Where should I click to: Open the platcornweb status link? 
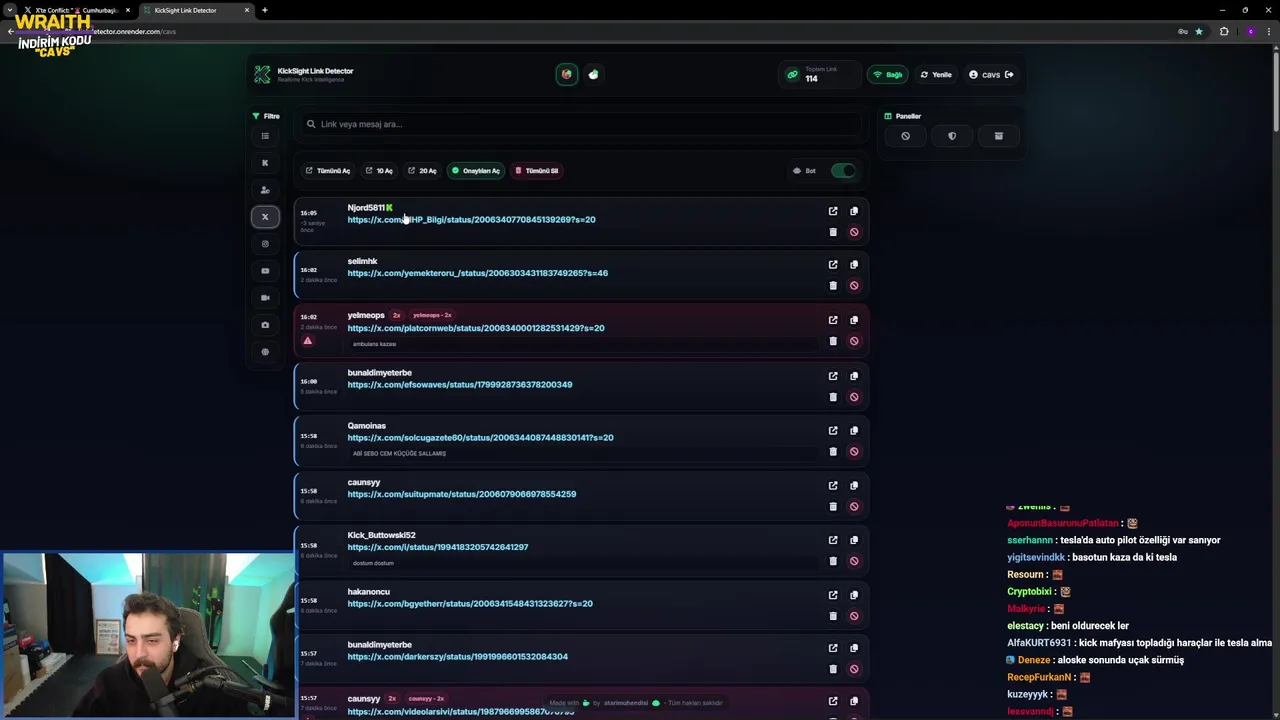476,328
